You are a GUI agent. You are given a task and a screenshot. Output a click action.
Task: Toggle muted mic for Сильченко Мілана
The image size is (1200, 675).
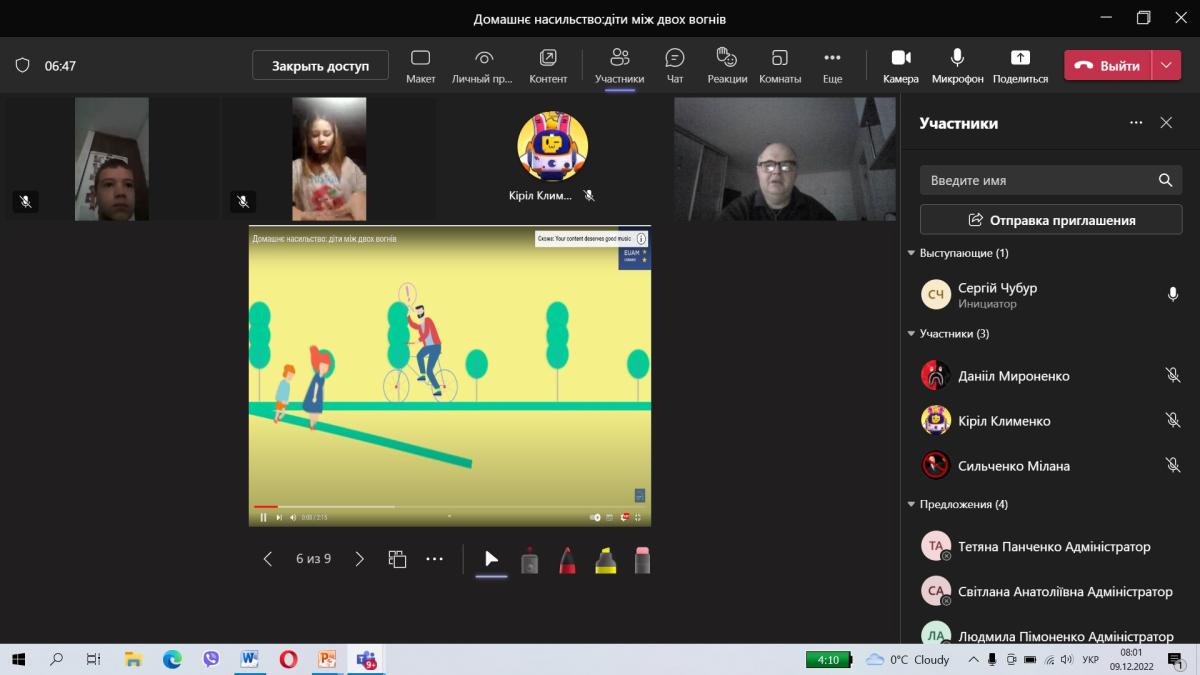(1173, 466)
